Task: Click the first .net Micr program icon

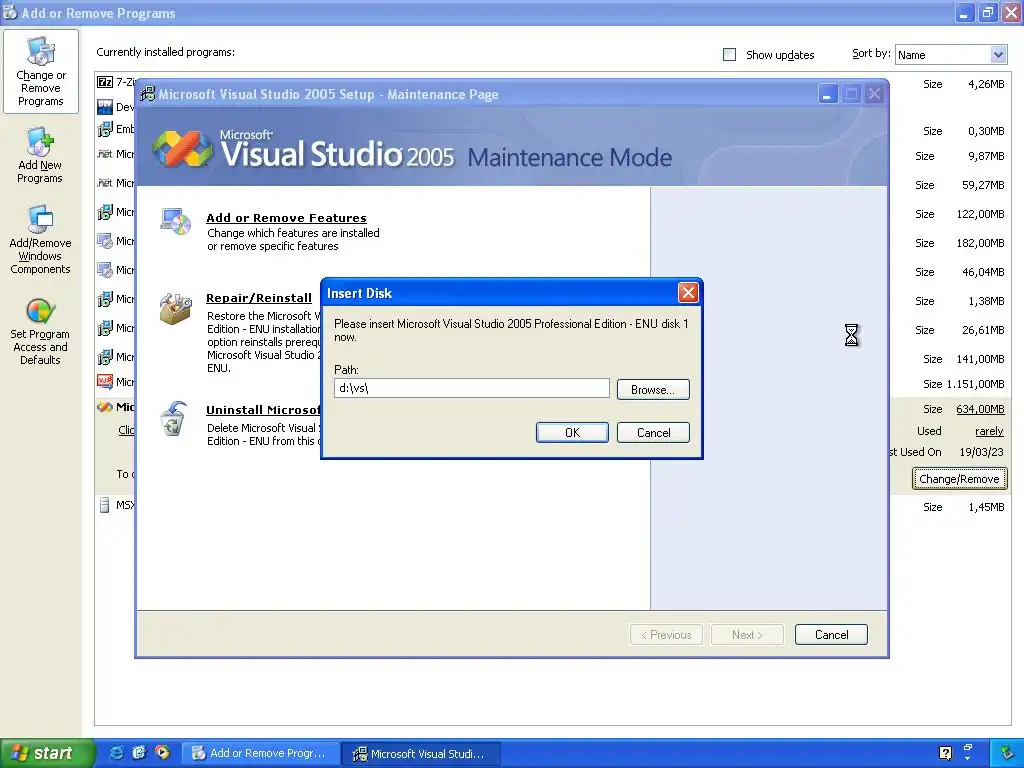Action: click(x=104, y=154)
